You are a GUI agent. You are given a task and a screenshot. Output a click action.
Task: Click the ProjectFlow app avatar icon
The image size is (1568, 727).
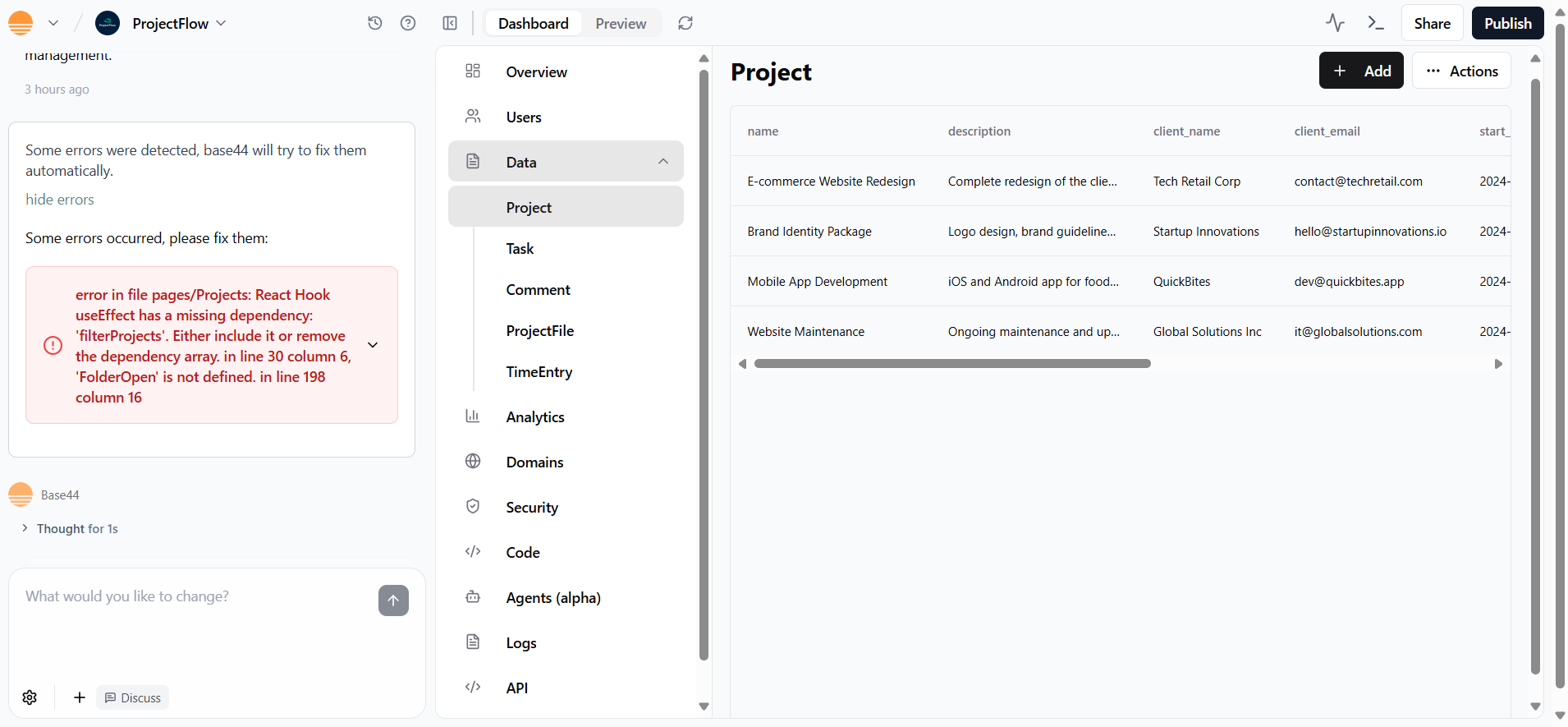108,24
